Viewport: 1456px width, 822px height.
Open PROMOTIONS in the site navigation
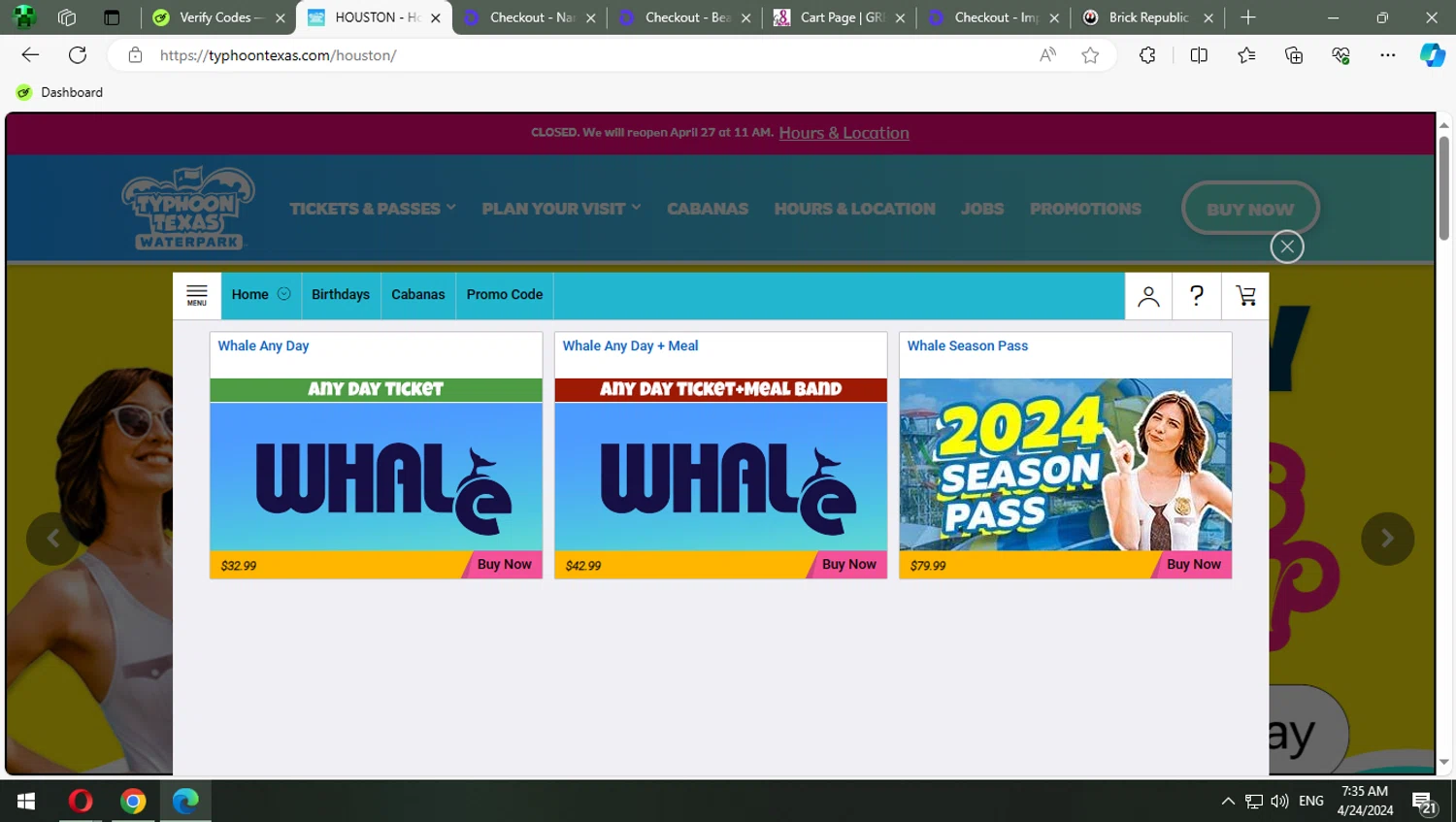[1085, 209]
